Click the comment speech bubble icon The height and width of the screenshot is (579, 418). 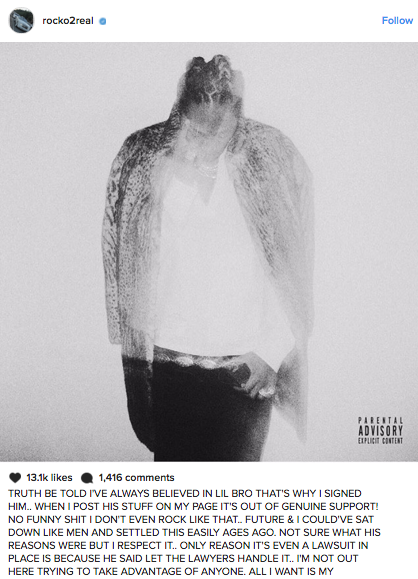[87, 478]
